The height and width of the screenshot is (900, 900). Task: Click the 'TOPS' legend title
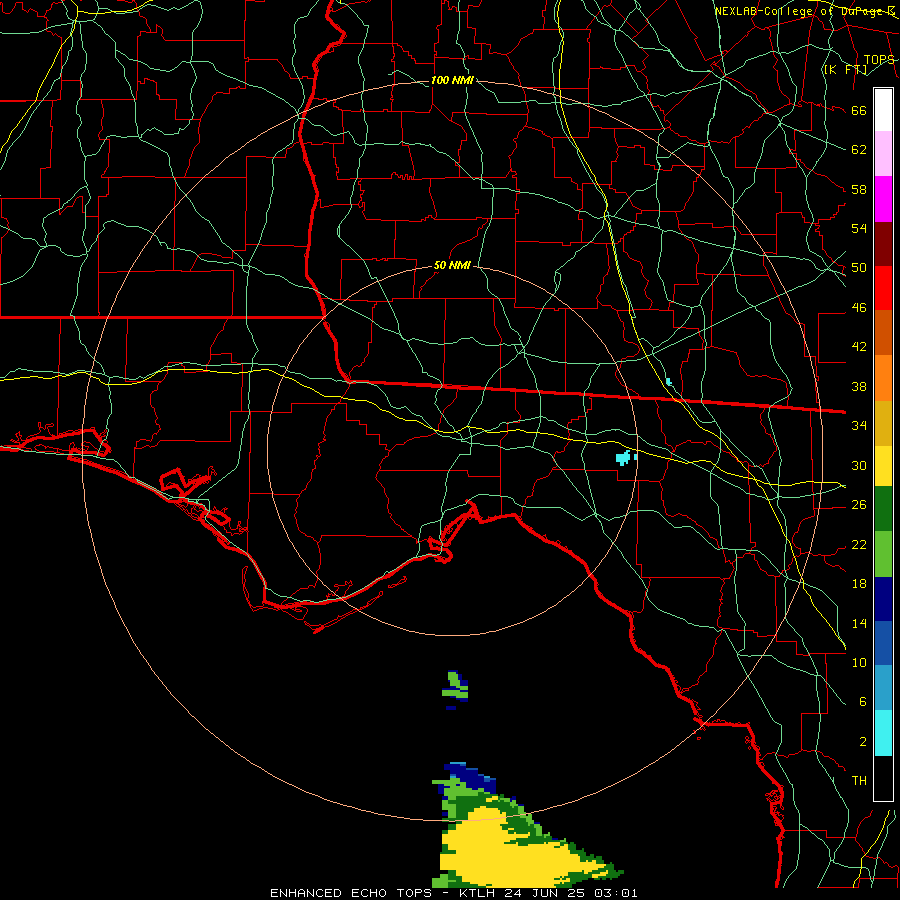tap(879, 59)
